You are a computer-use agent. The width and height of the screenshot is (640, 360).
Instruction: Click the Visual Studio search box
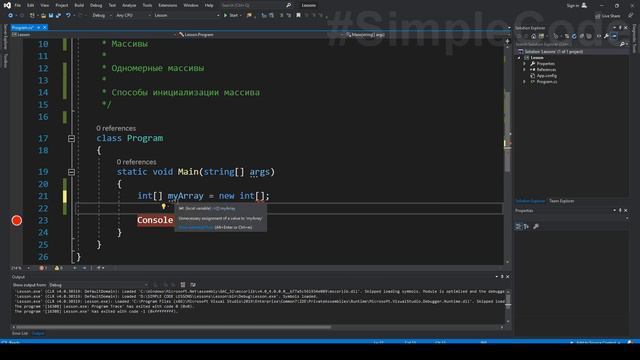(256, 5)
